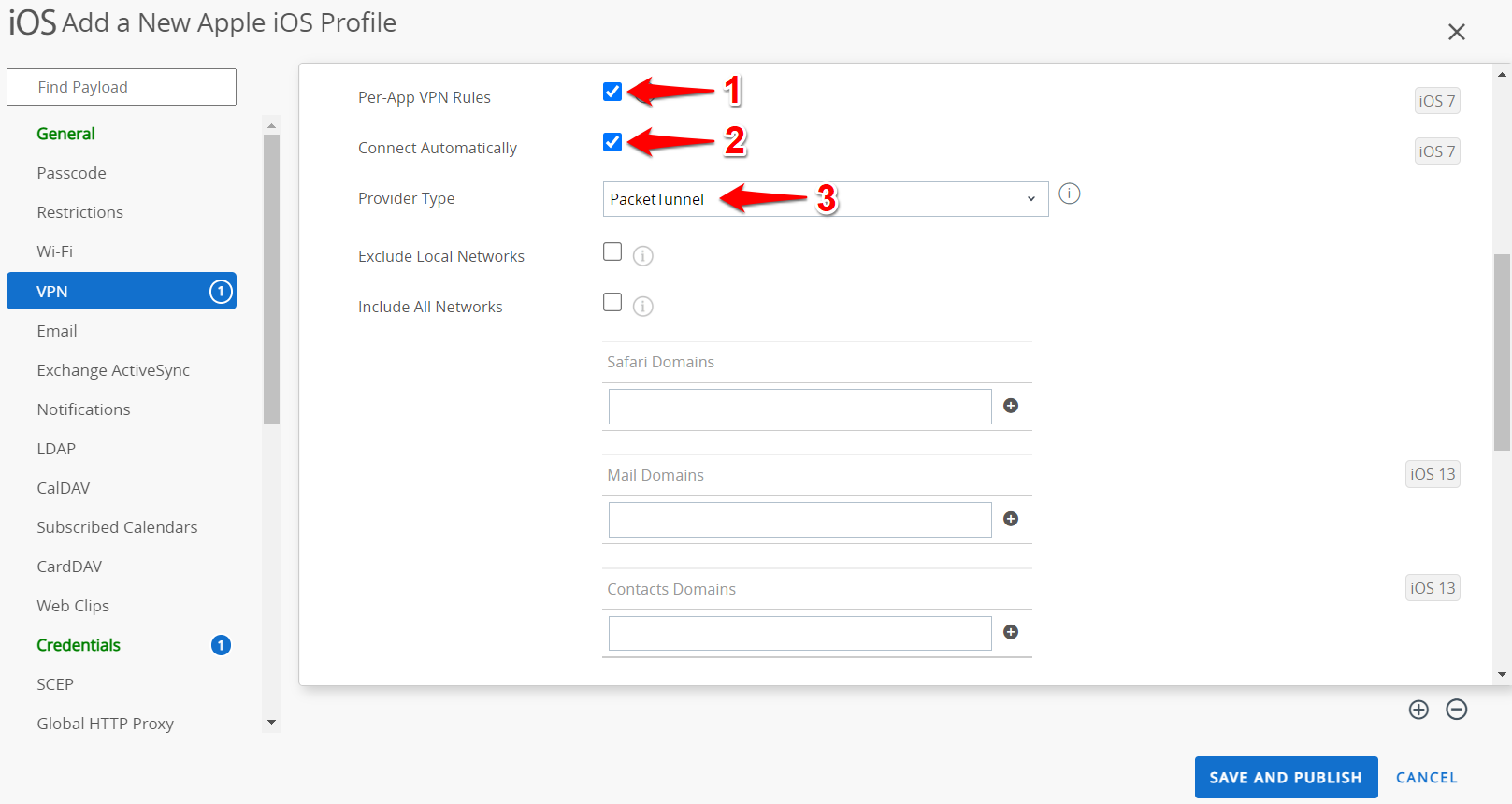Open the Notifications payload
This screenshot has width=1512, height=804.
click(x=83, y=409)
